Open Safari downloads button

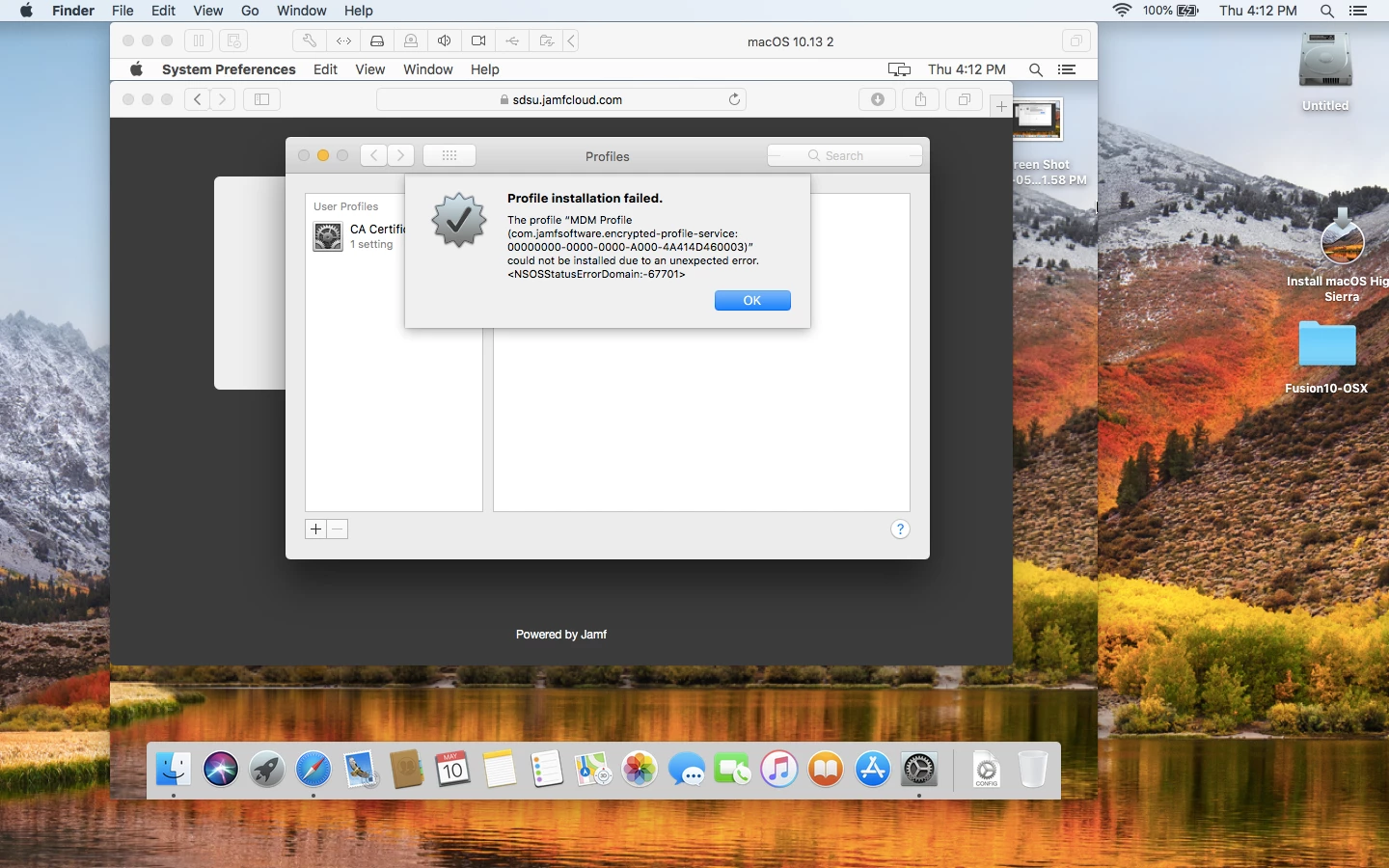coord(878,99)
